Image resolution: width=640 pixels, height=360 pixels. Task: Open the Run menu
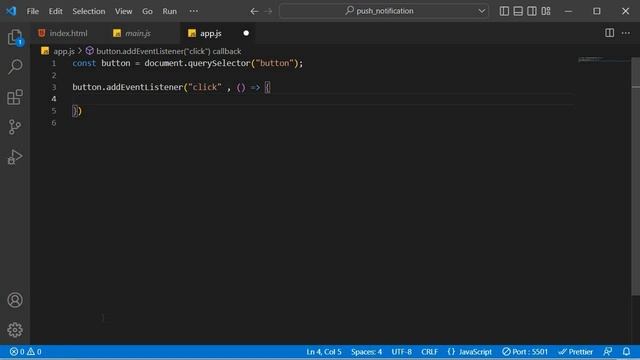click(169, 11)
